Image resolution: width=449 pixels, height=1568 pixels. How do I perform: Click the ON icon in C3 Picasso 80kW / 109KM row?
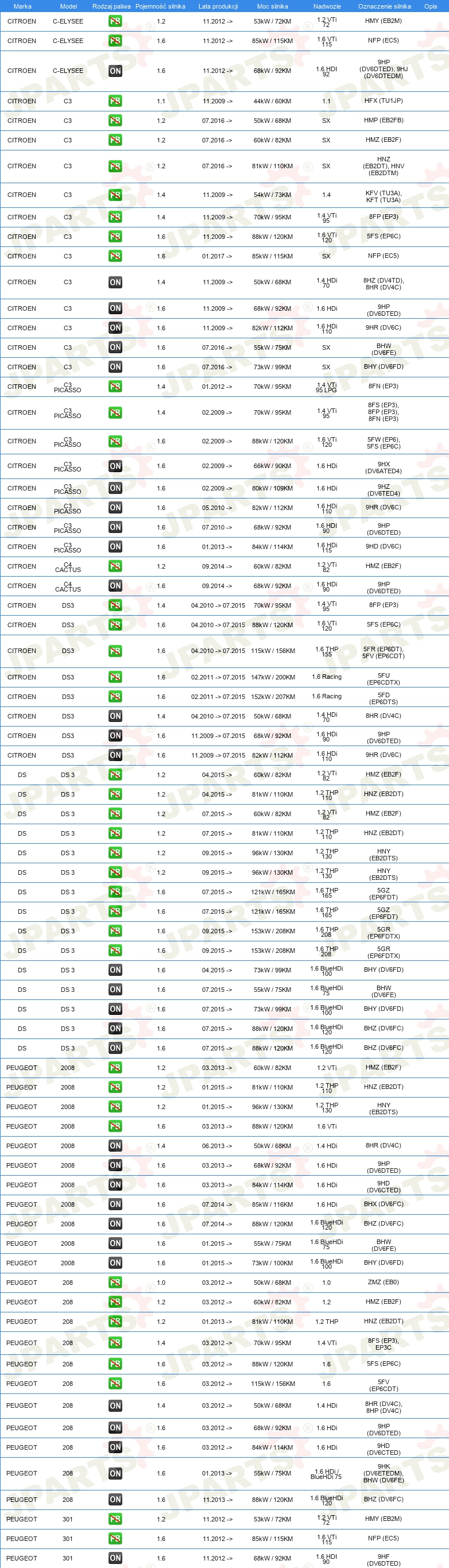click(x=115, y=488)
